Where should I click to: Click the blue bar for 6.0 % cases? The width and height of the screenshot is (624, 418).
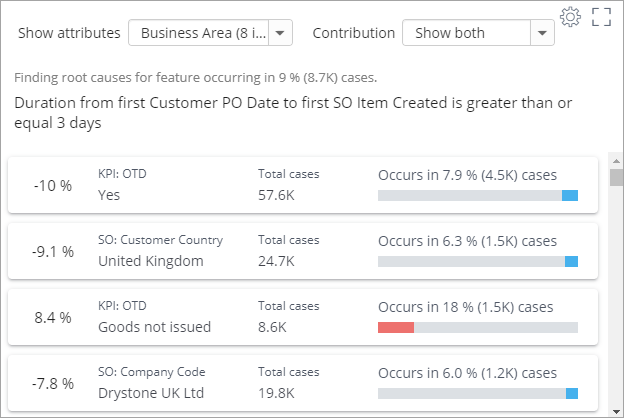click(x=571, y=394)
